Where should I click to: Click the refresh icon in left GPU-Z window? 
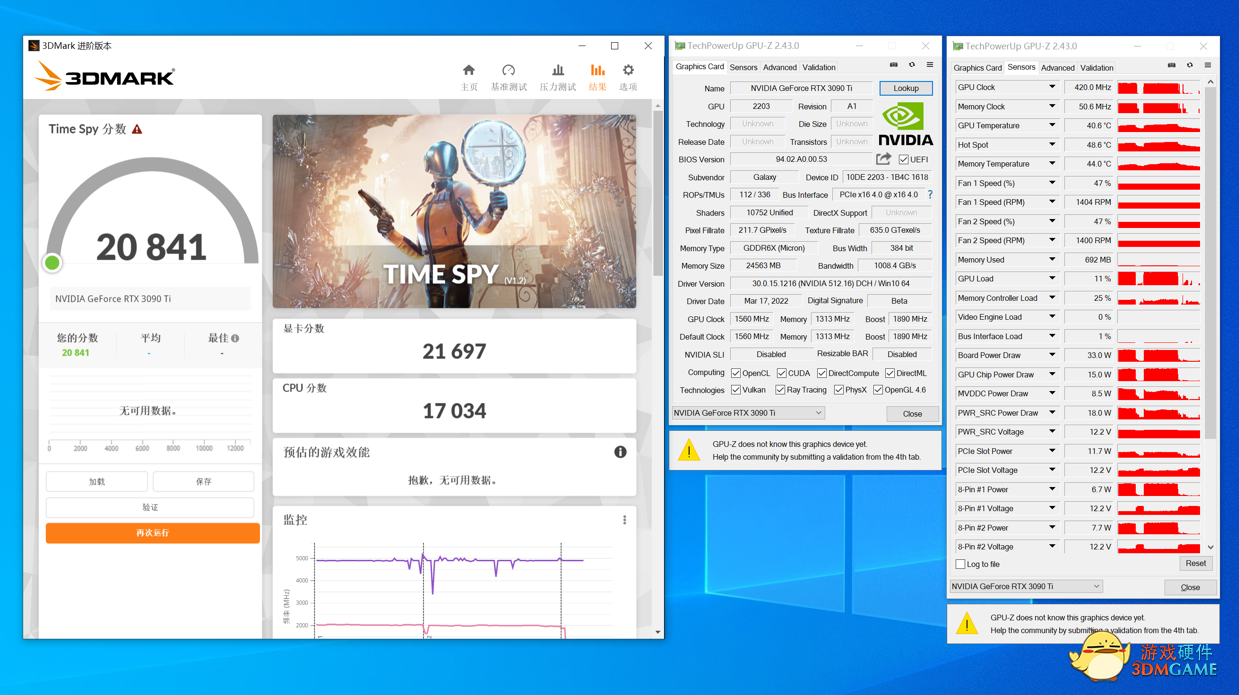point(911,66)
